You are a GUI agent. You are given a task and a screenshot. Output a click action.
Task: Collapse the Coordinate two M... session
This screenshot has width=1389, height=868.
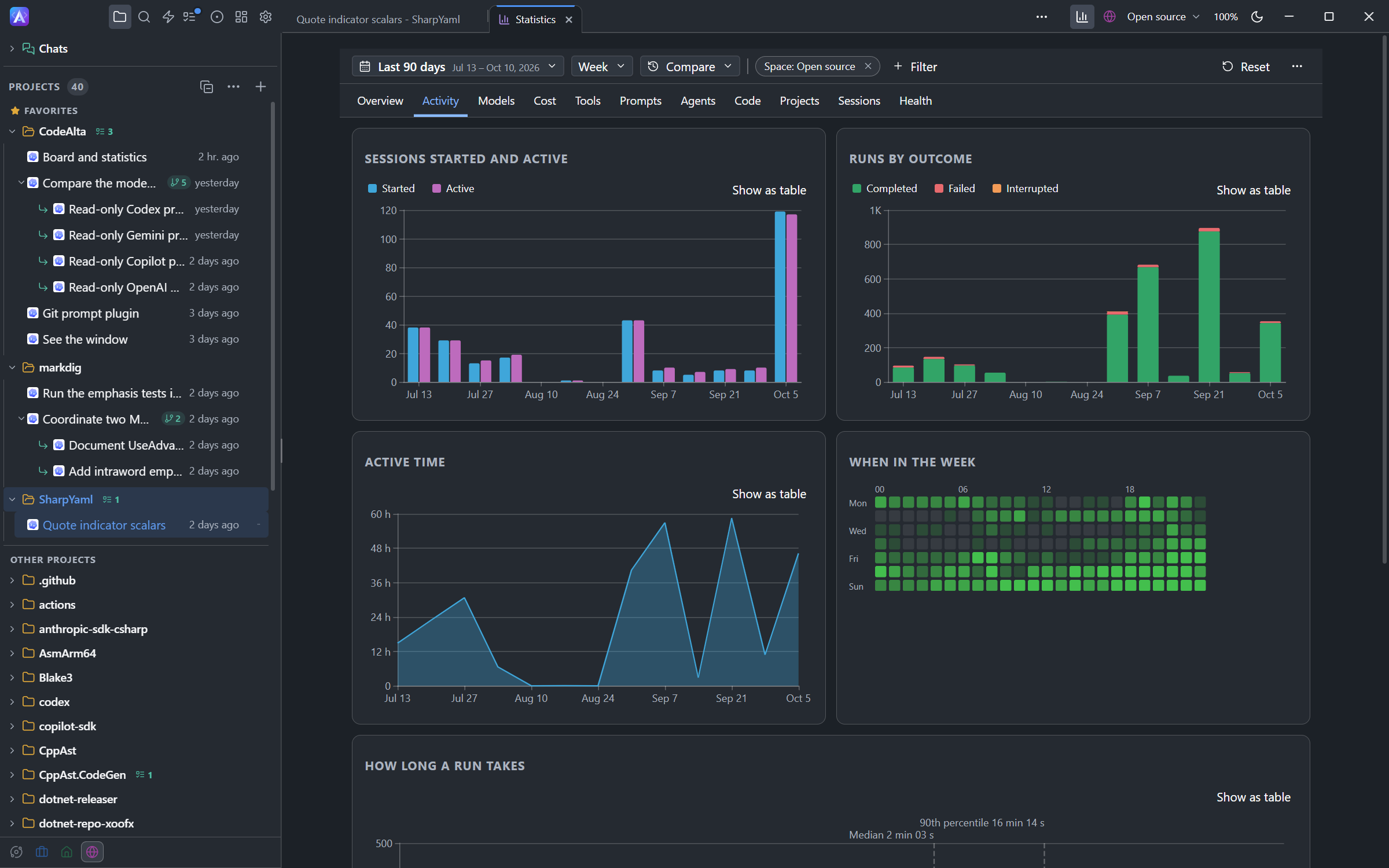(21, 419)
